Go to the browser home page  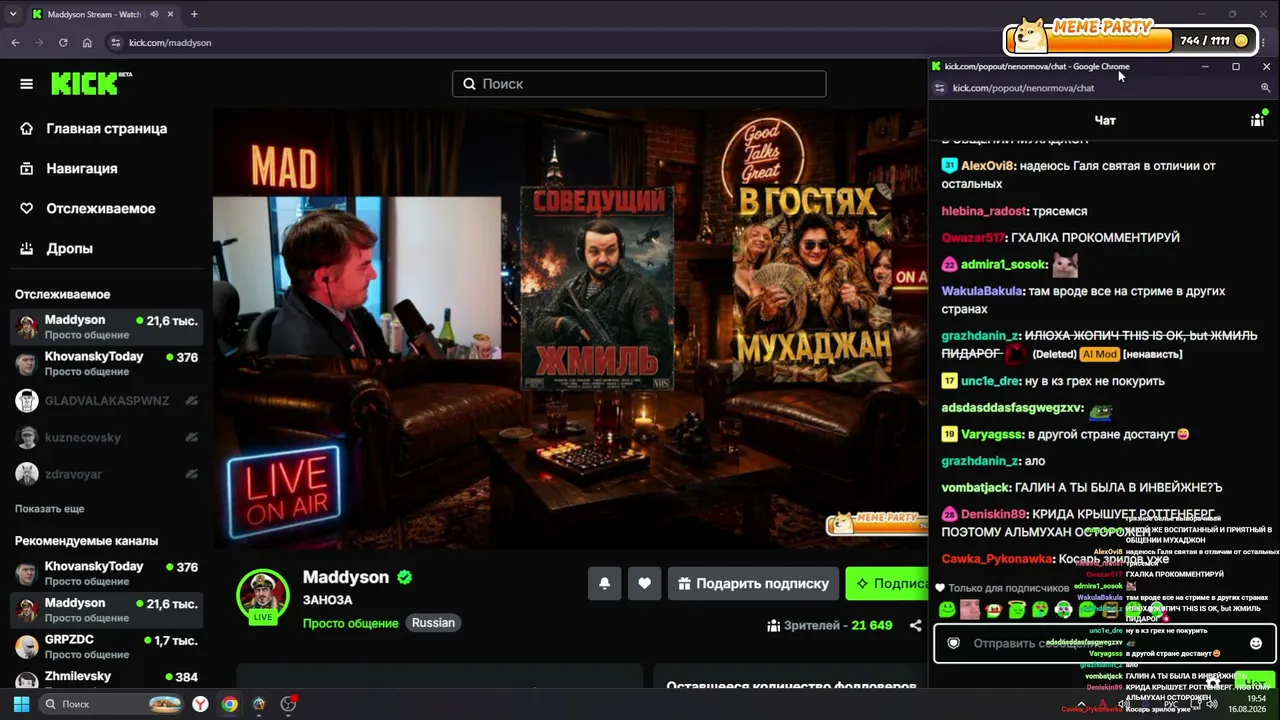coord(87,43)
